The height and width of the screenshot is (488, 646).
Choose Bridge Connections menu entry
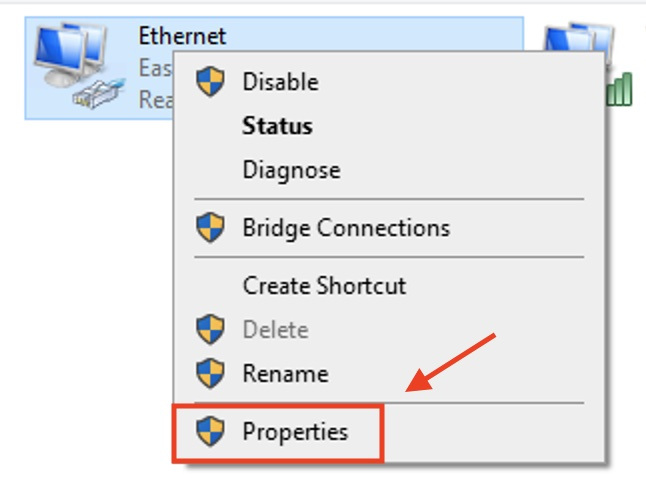tap(346, 228)
